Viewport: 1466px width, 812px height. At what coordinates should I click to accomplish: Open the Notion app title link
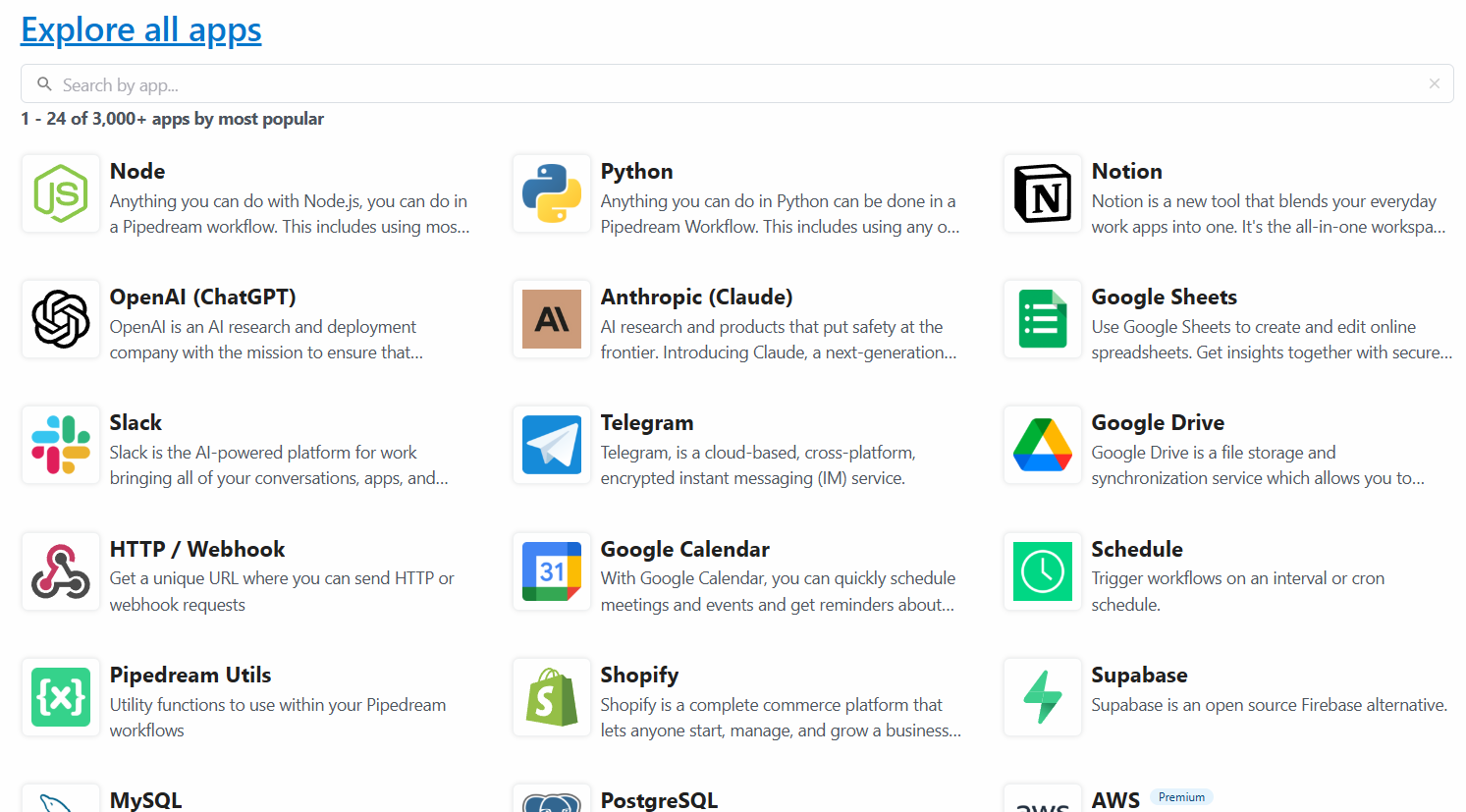pos(1126,171)
